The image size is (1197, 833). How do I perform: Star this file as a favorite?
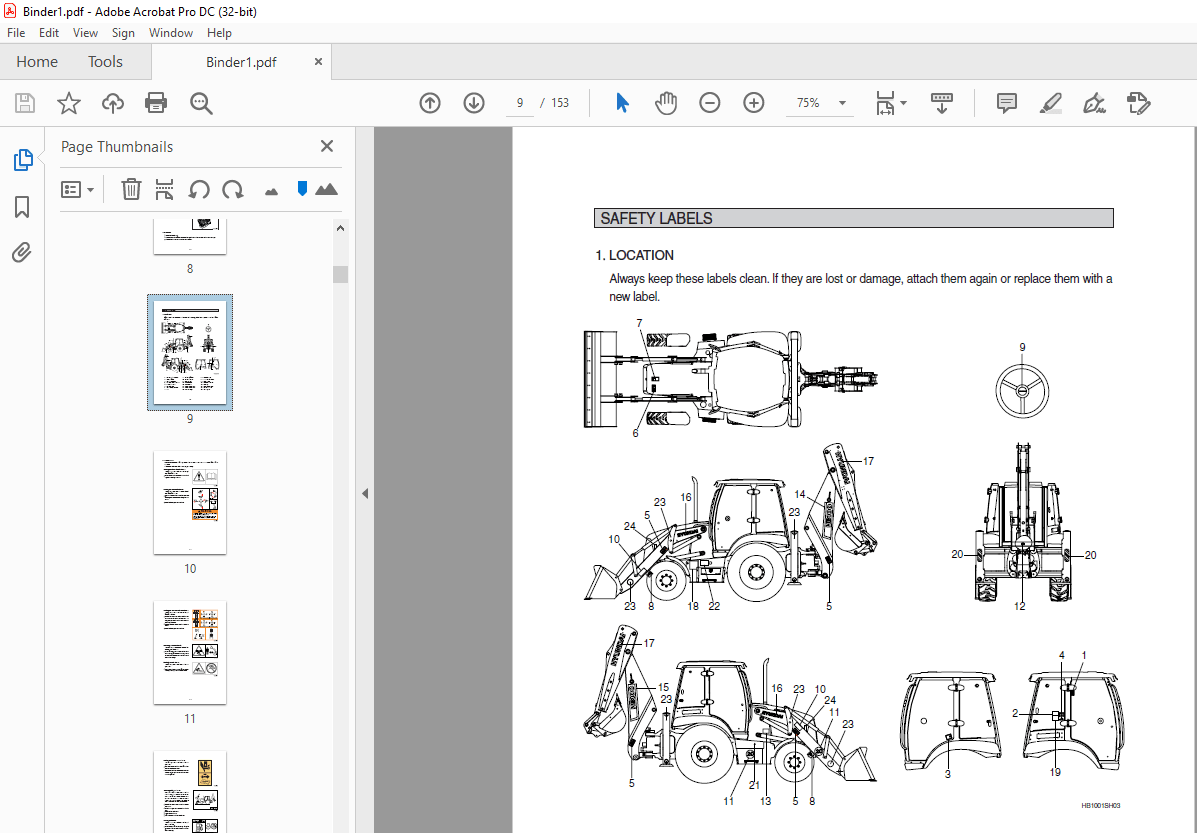click(x=68, y=102)
